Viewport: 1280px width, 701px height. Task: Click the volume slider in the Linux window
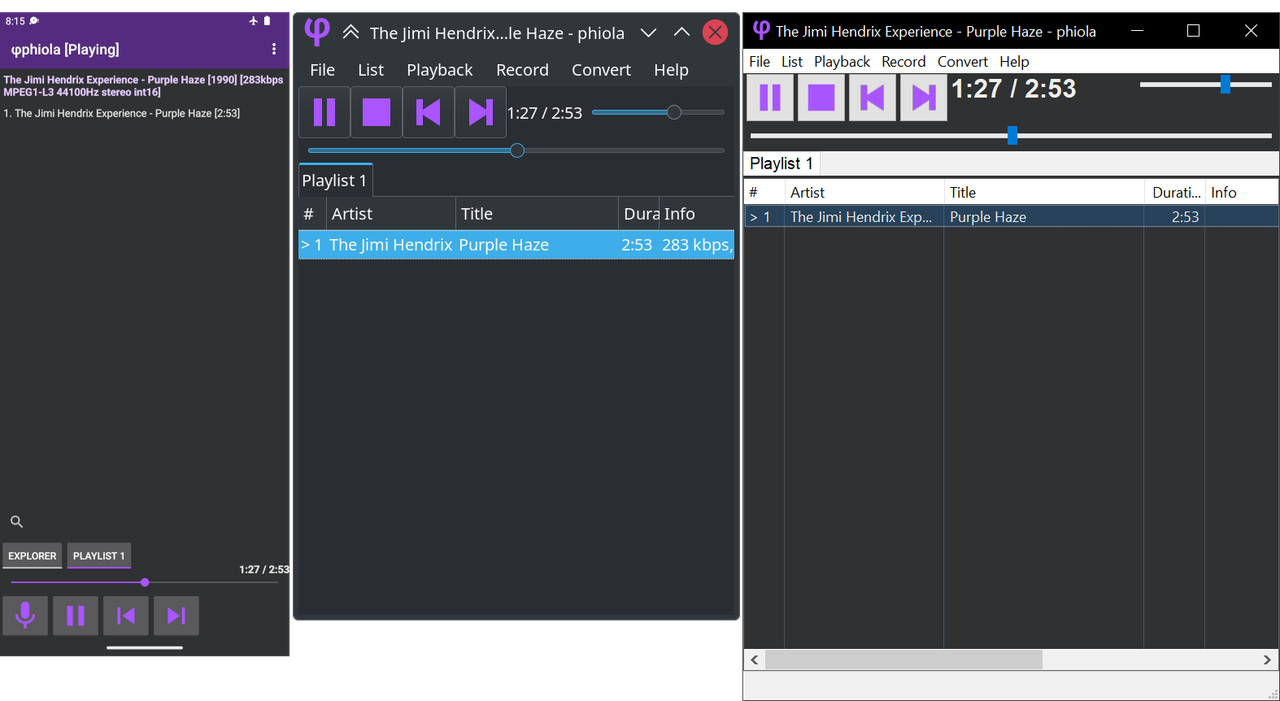click(x=658, y=112)
